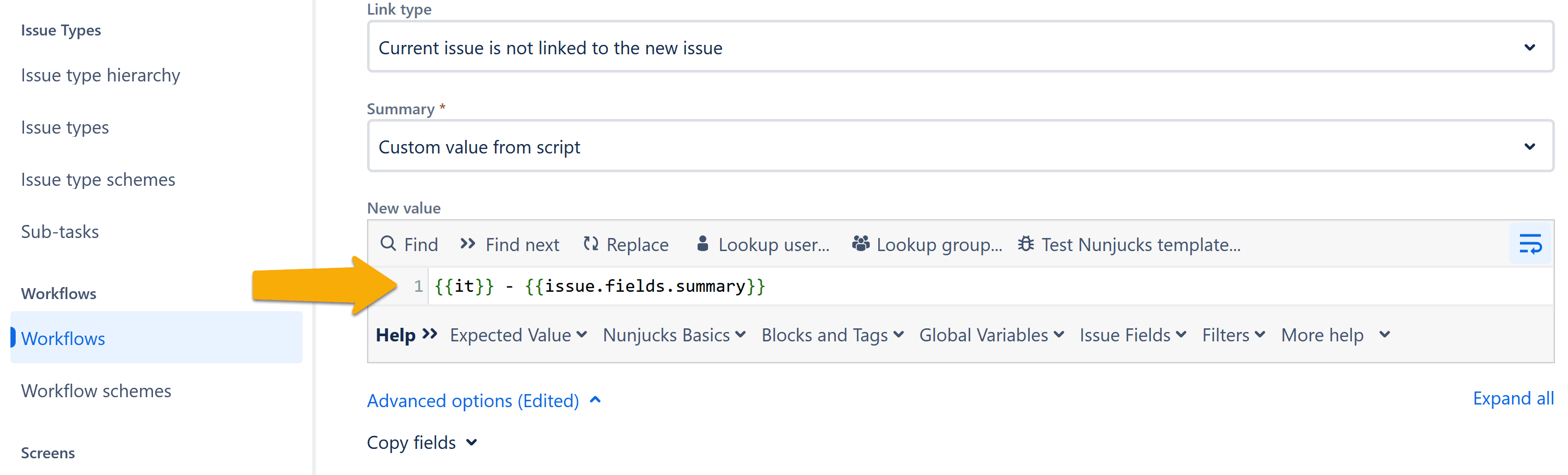Click the Lookup user person icon
Screen dimensions: 1568x475
[702, 243]
